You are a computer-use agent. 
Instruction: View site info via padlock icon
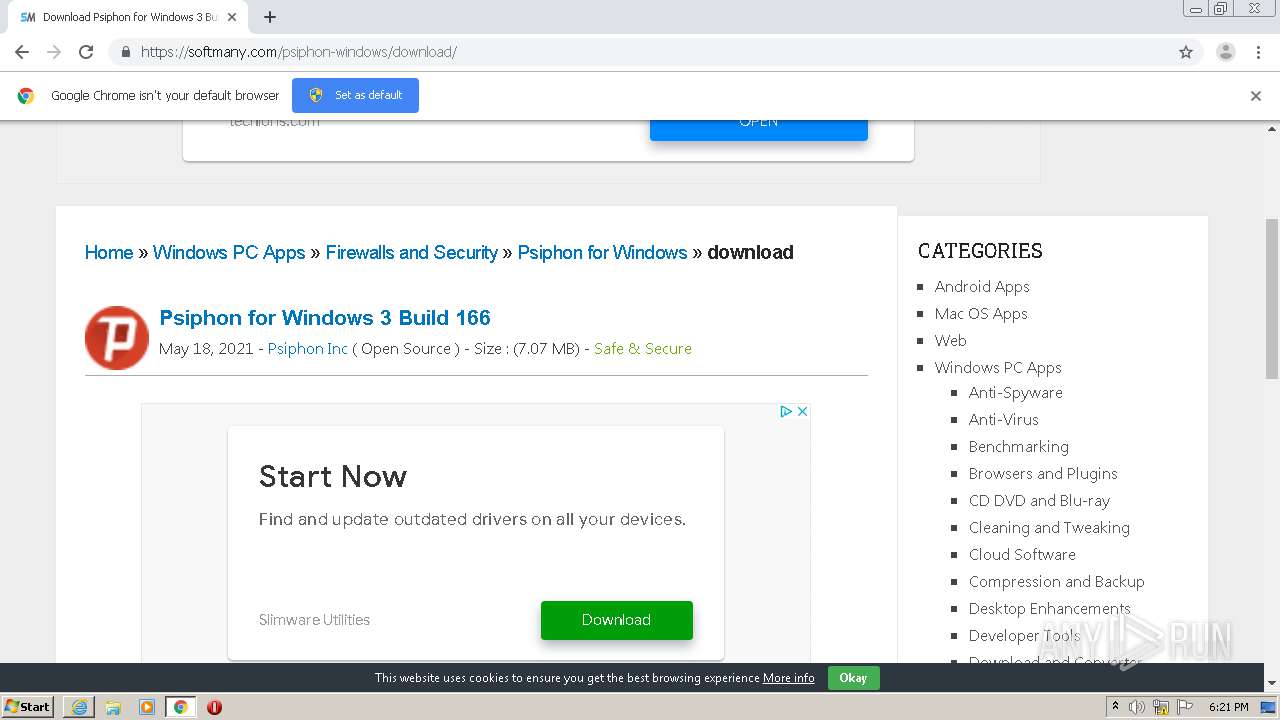click(126, 52)
